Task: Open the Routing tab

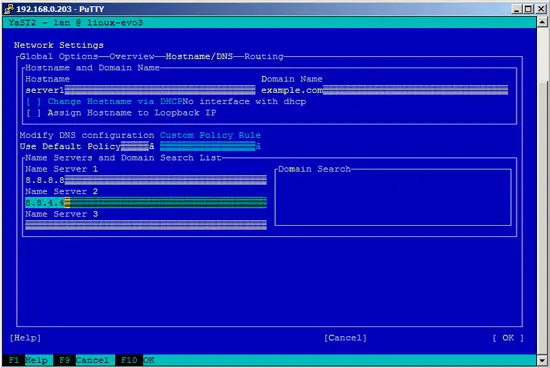Action: (264, 56)
